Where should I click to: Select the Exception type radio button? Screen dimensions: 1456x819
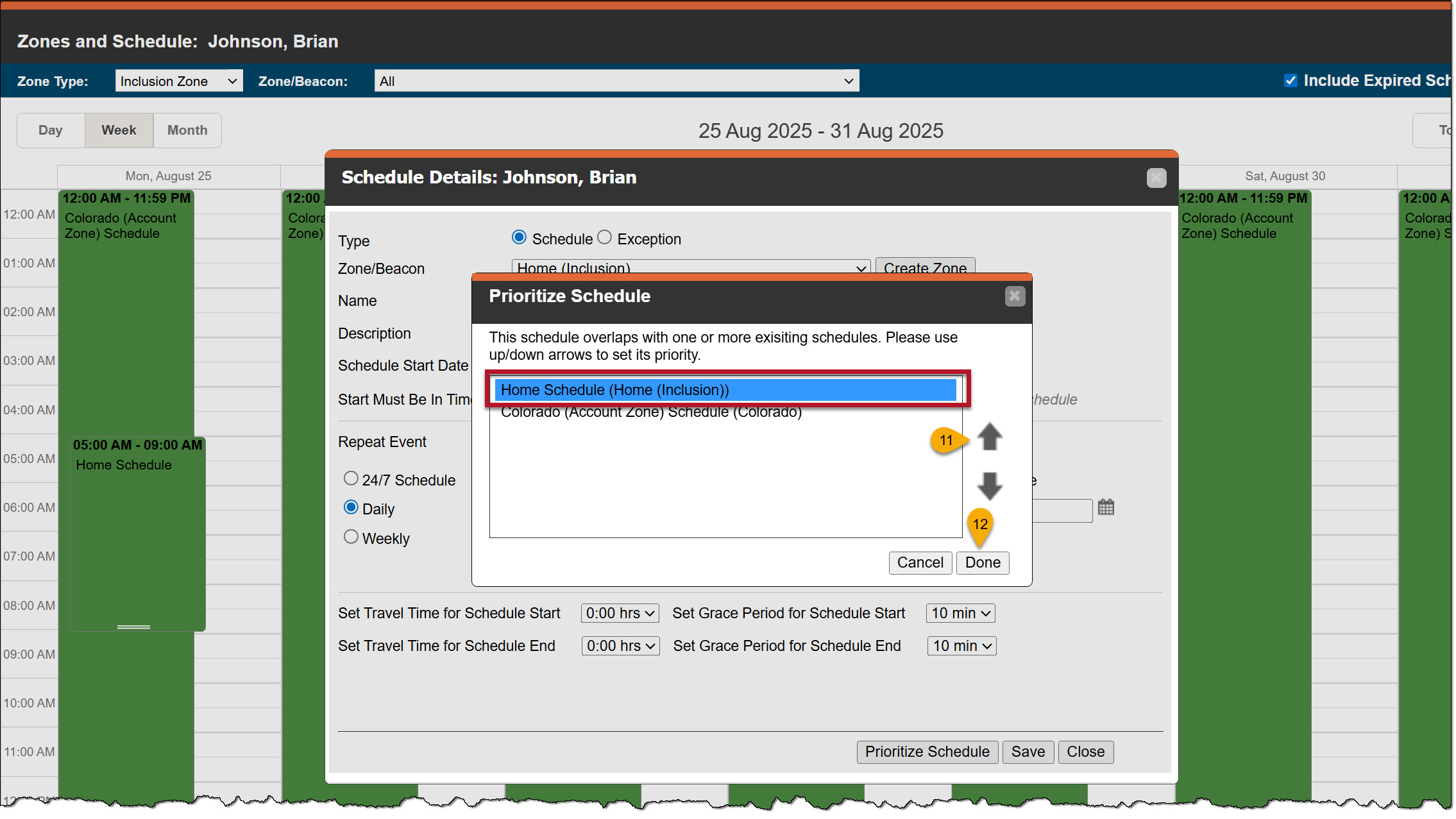(x=605, y=238)
